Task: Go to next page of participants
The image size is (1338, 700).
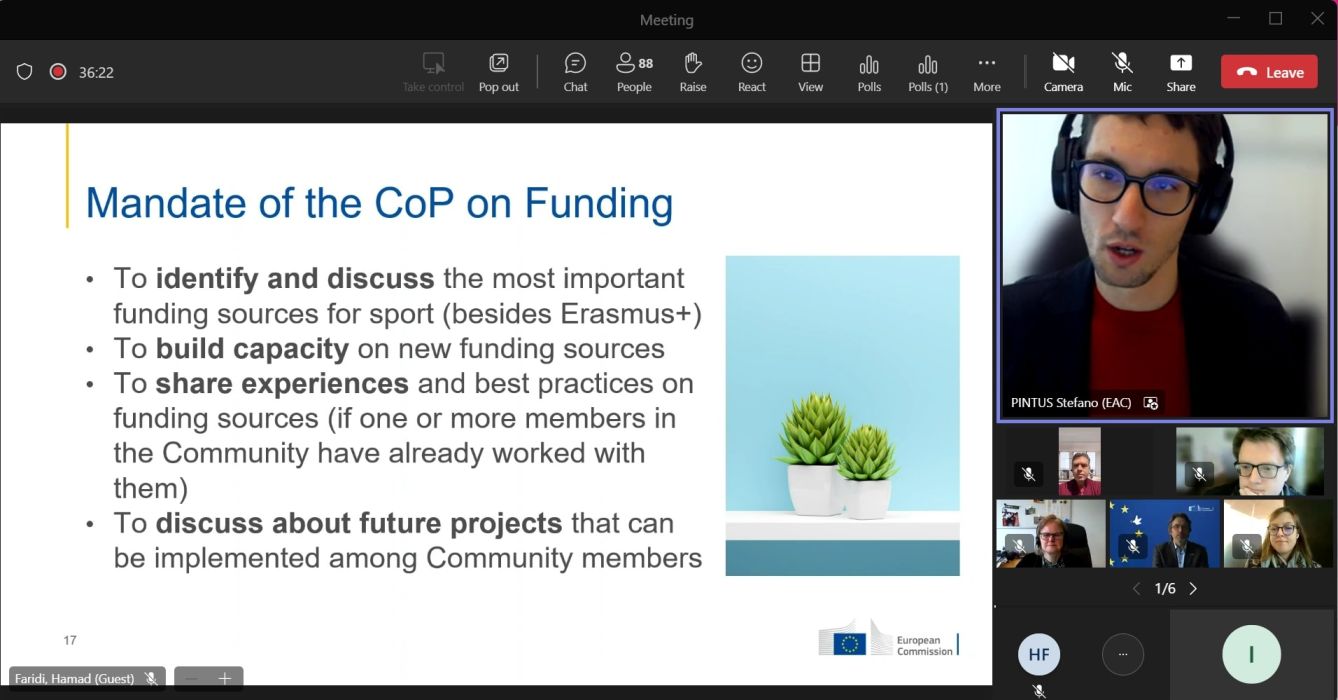Action: tap(1193, 589)
